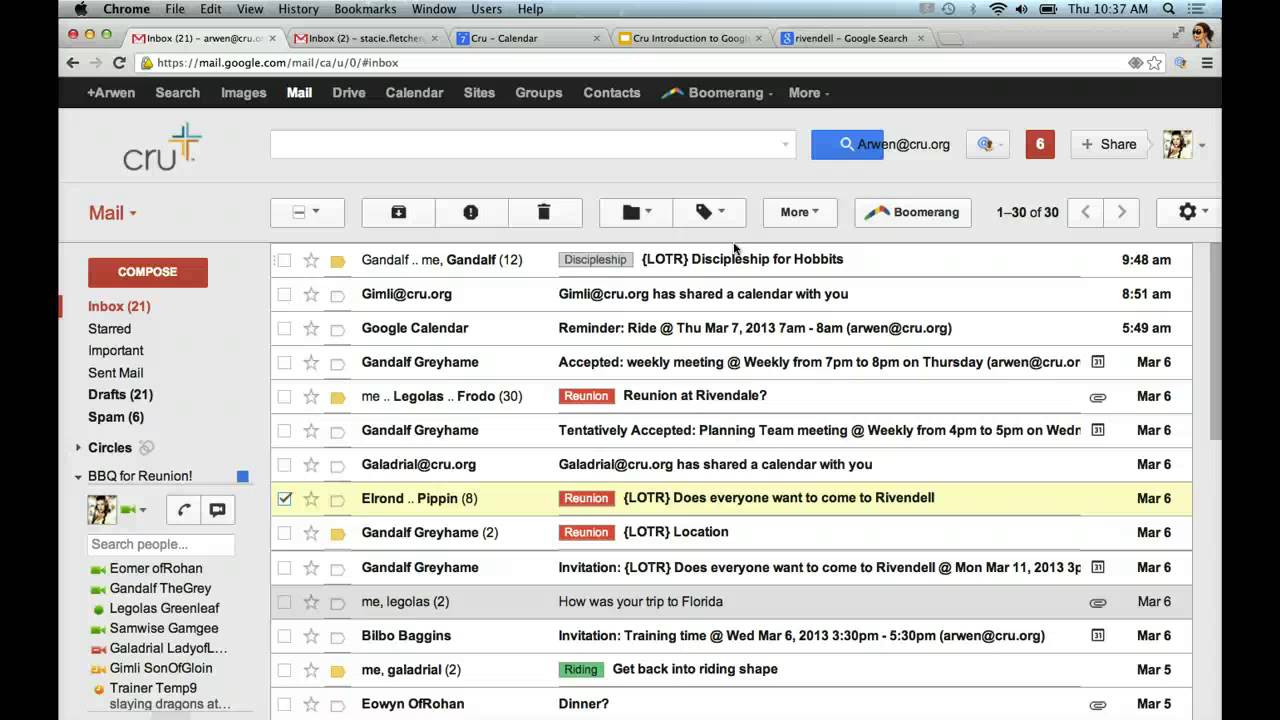Click the Search people chat field
1280x720 pixels.
[x=161, y=544]
